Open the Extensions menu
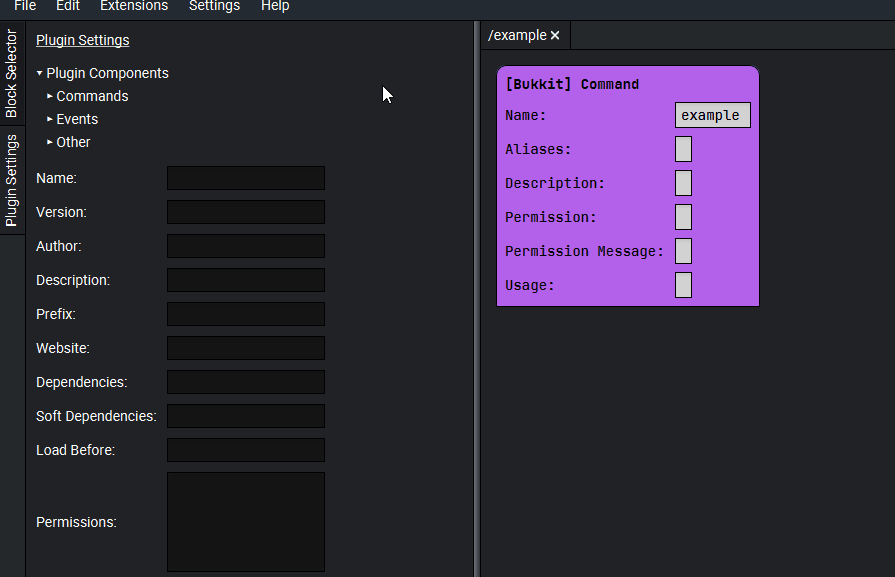The height and width of the screenshot is (577, 895). point(134,6)
